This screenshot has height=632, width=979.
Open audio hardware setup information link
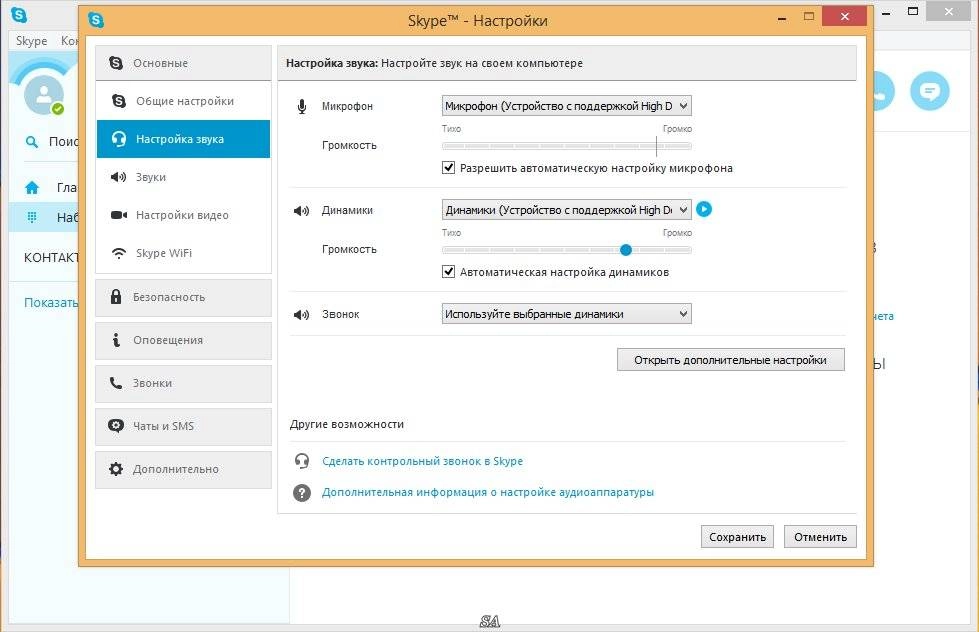(488, 492)
